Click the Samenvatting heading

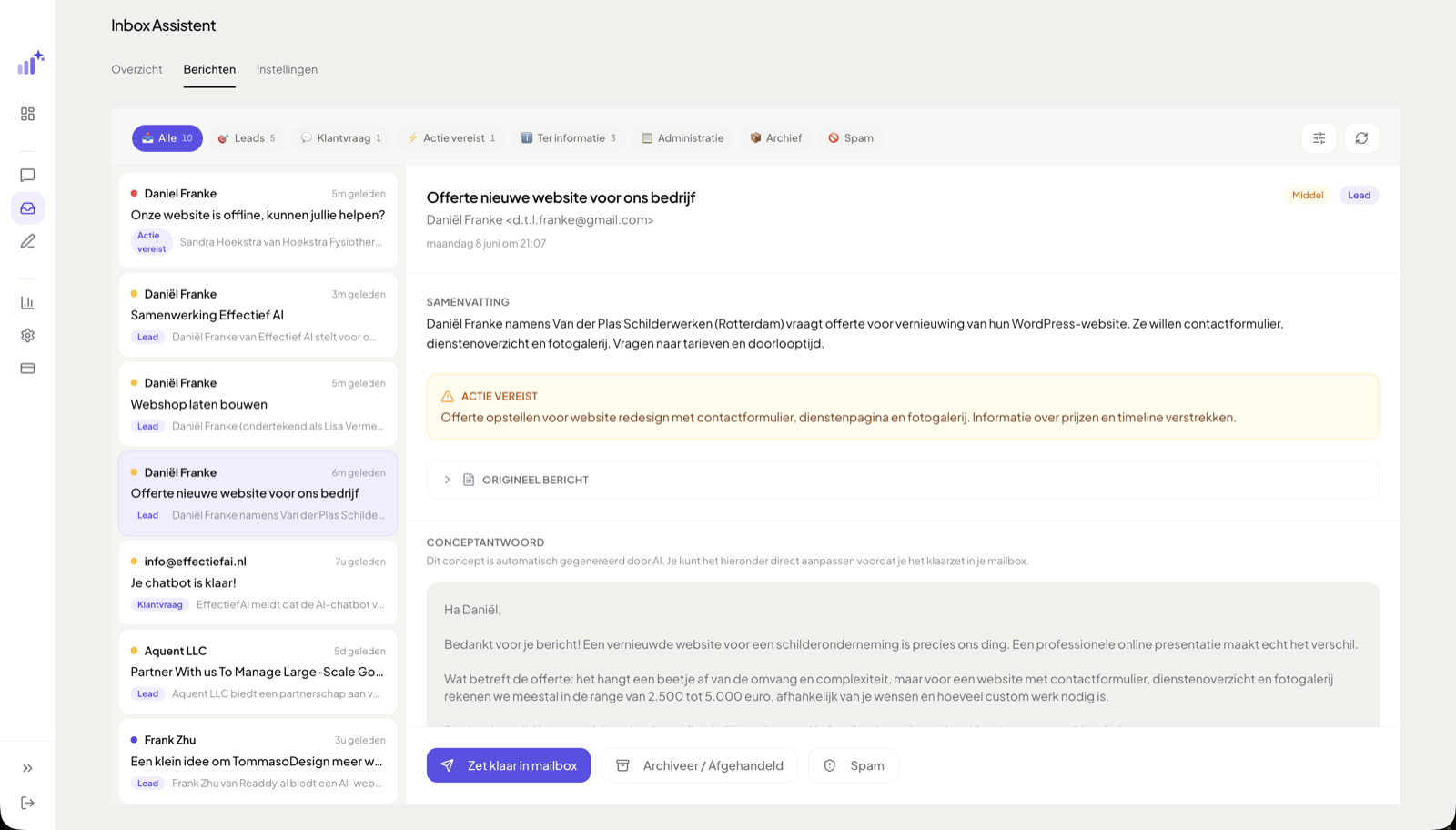click(468, 302)
